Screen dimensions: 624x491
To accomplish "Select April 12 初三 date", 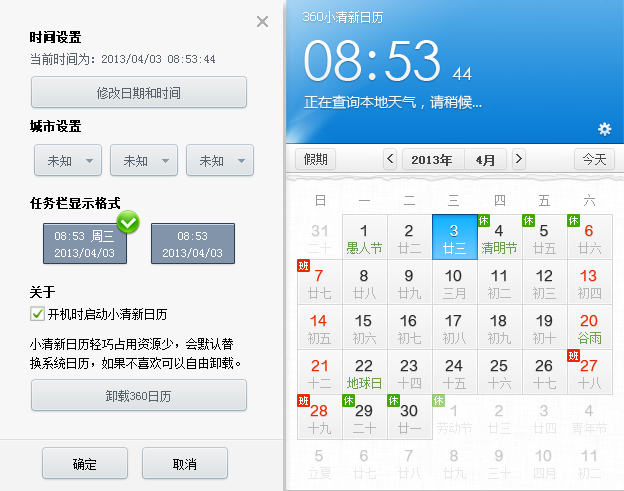I will tap(544, 282).
